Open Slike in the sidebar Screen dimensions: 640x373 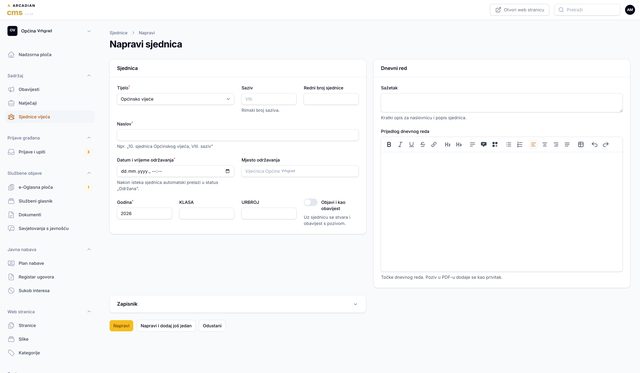50,339
